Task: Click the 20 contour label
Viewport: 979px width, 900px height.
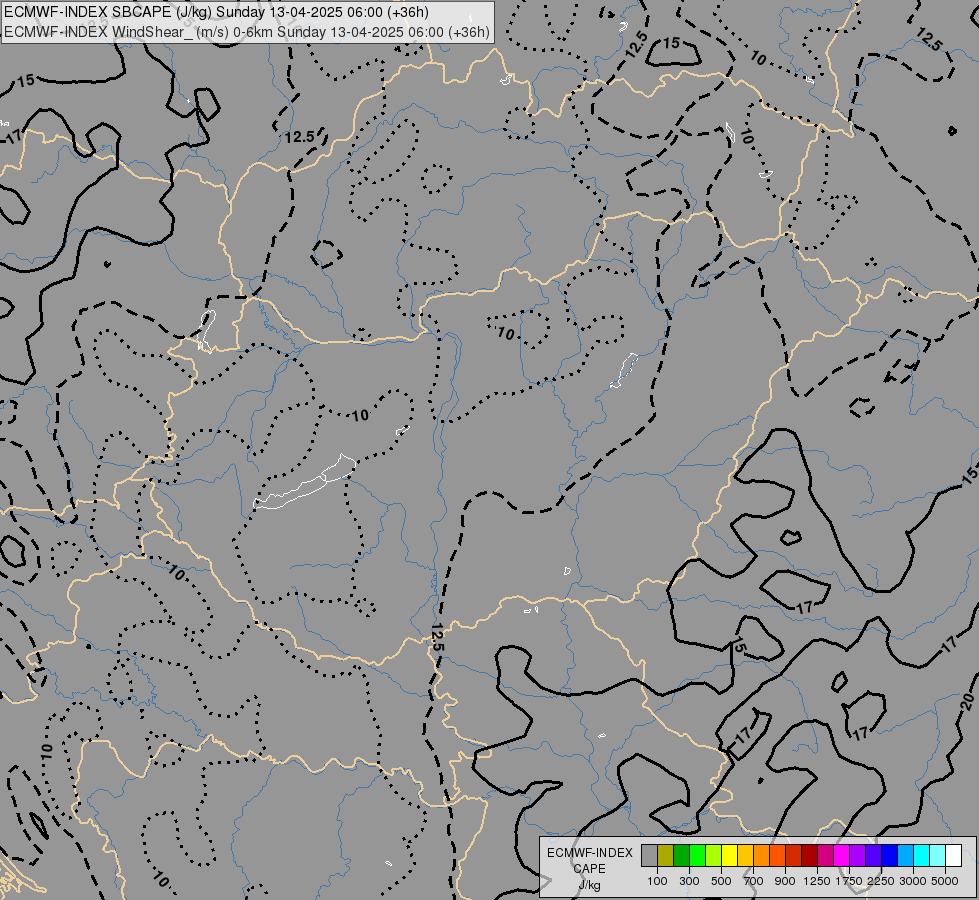Action: (967, 703)
